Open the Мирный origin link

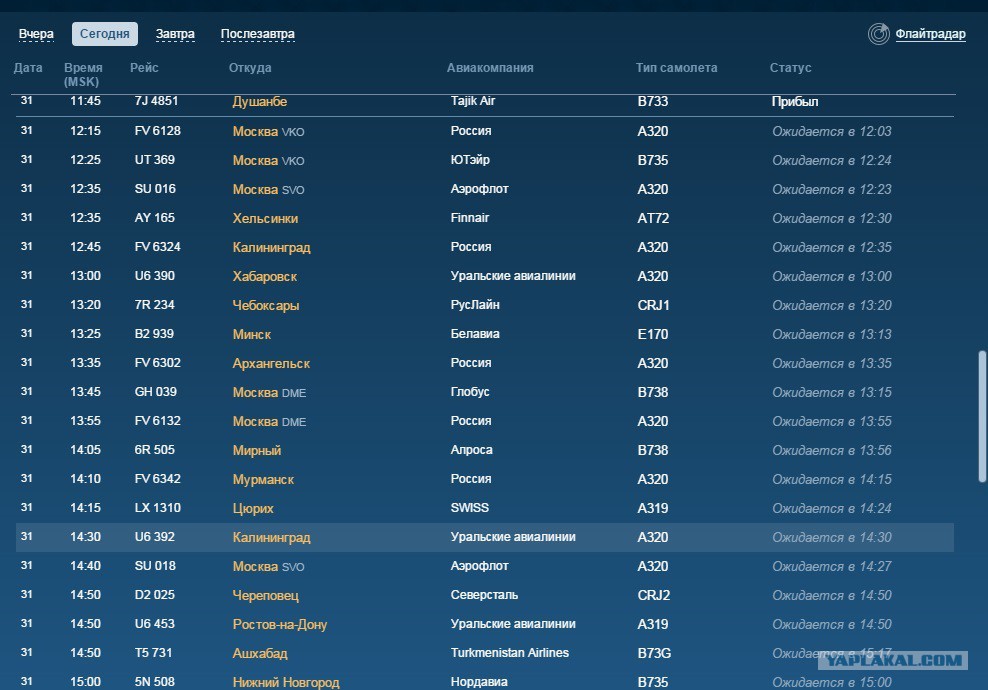pos(256,451)
